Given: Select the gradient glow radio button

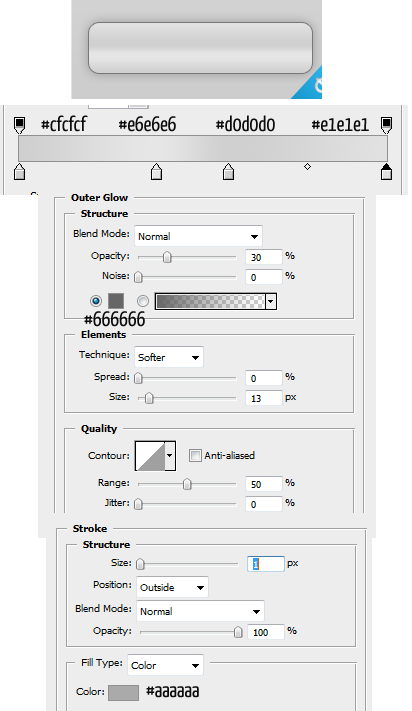Looking at the screenshot, I should point(143,301).
